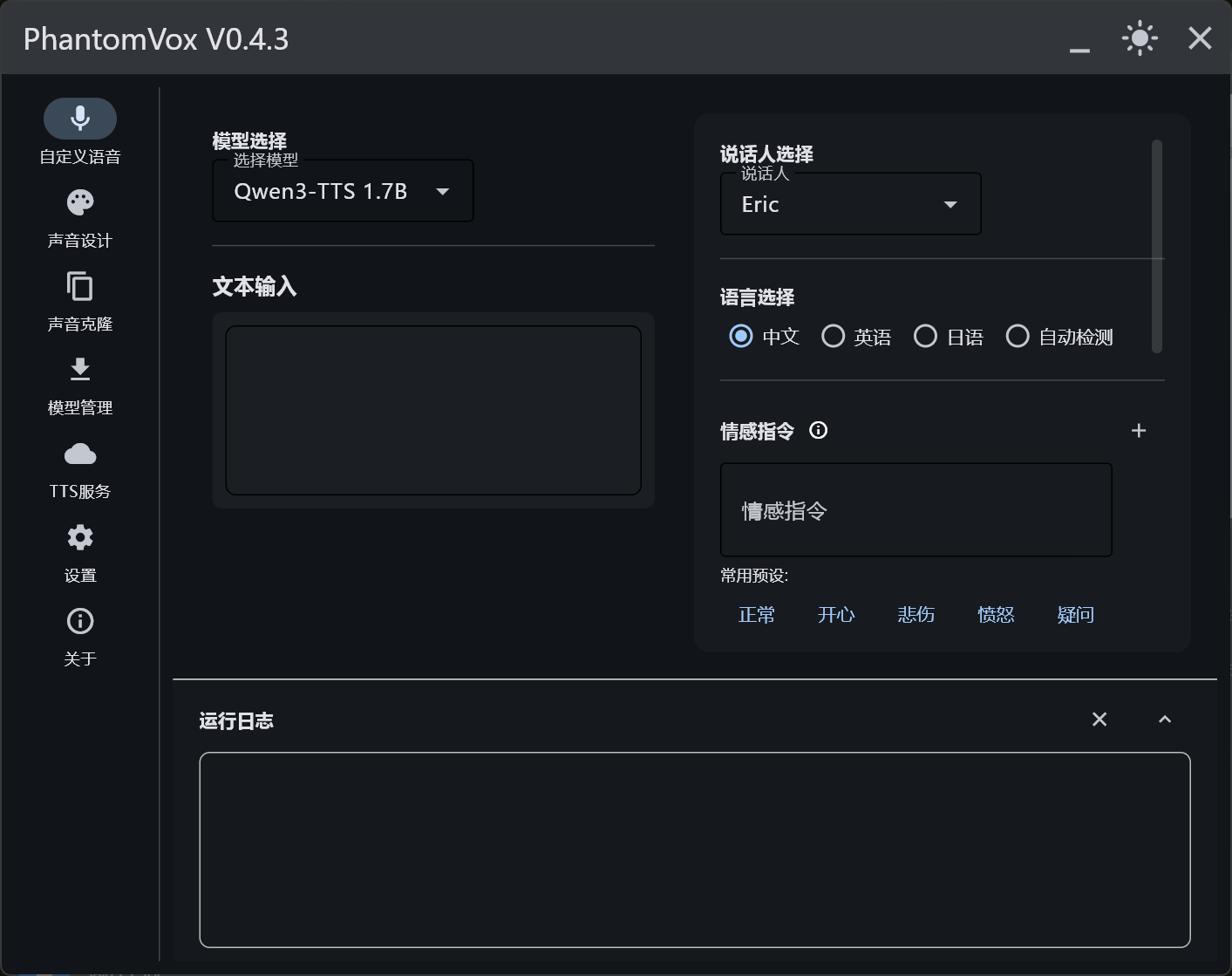
Task: Open the 关于 info page
Action: click(80, 622)
